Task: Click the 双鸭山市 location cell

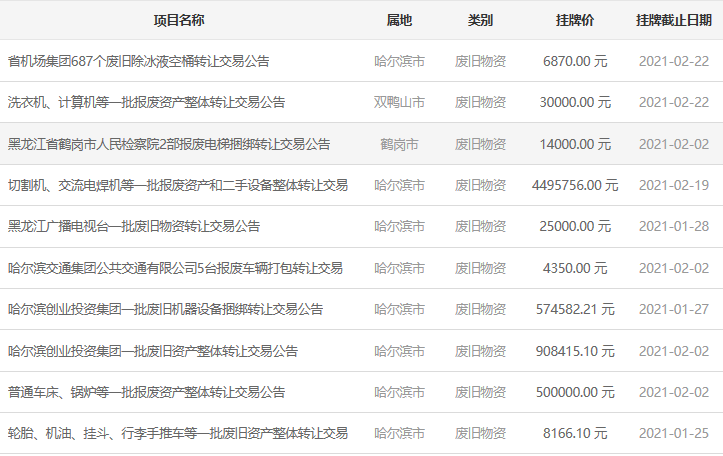Action: click(x=399, y=102)
